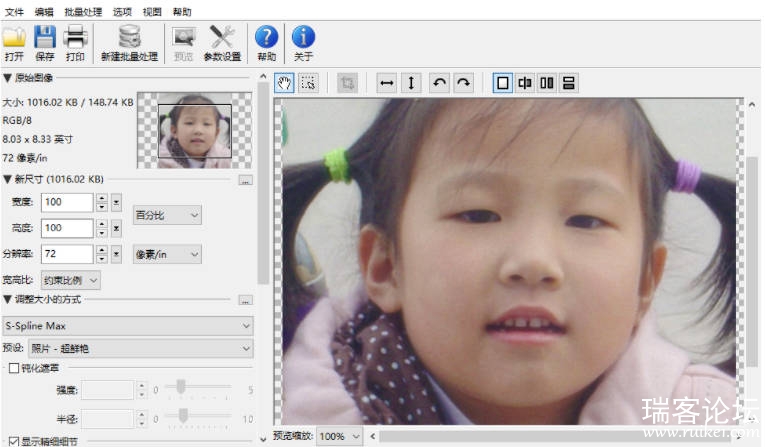
Task: Click the crop tool icon
Action: [x=347, y=83]
